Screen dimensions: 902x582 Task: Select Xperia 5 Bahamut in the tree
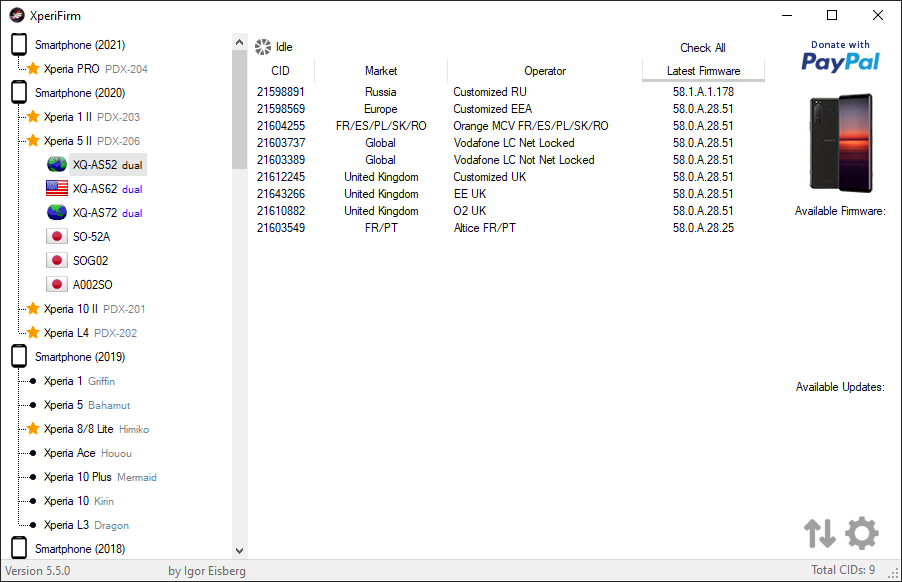tap(87, 405)
